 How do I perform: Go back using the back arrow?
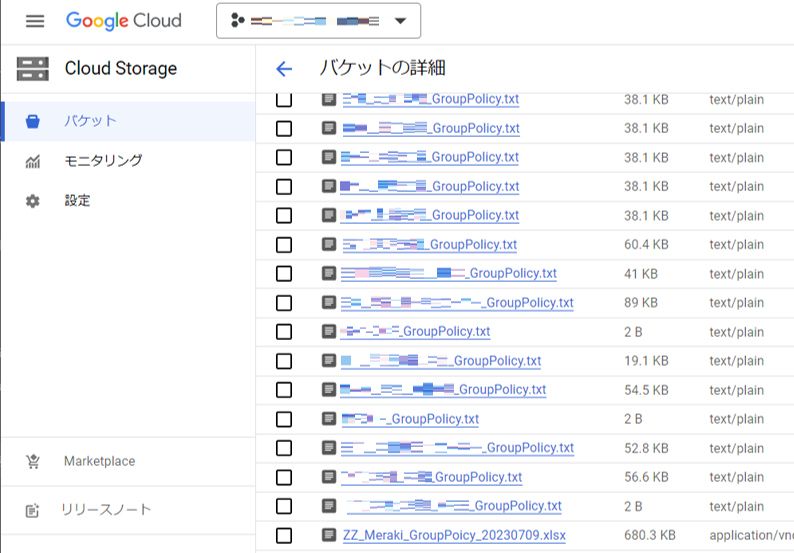284,68
